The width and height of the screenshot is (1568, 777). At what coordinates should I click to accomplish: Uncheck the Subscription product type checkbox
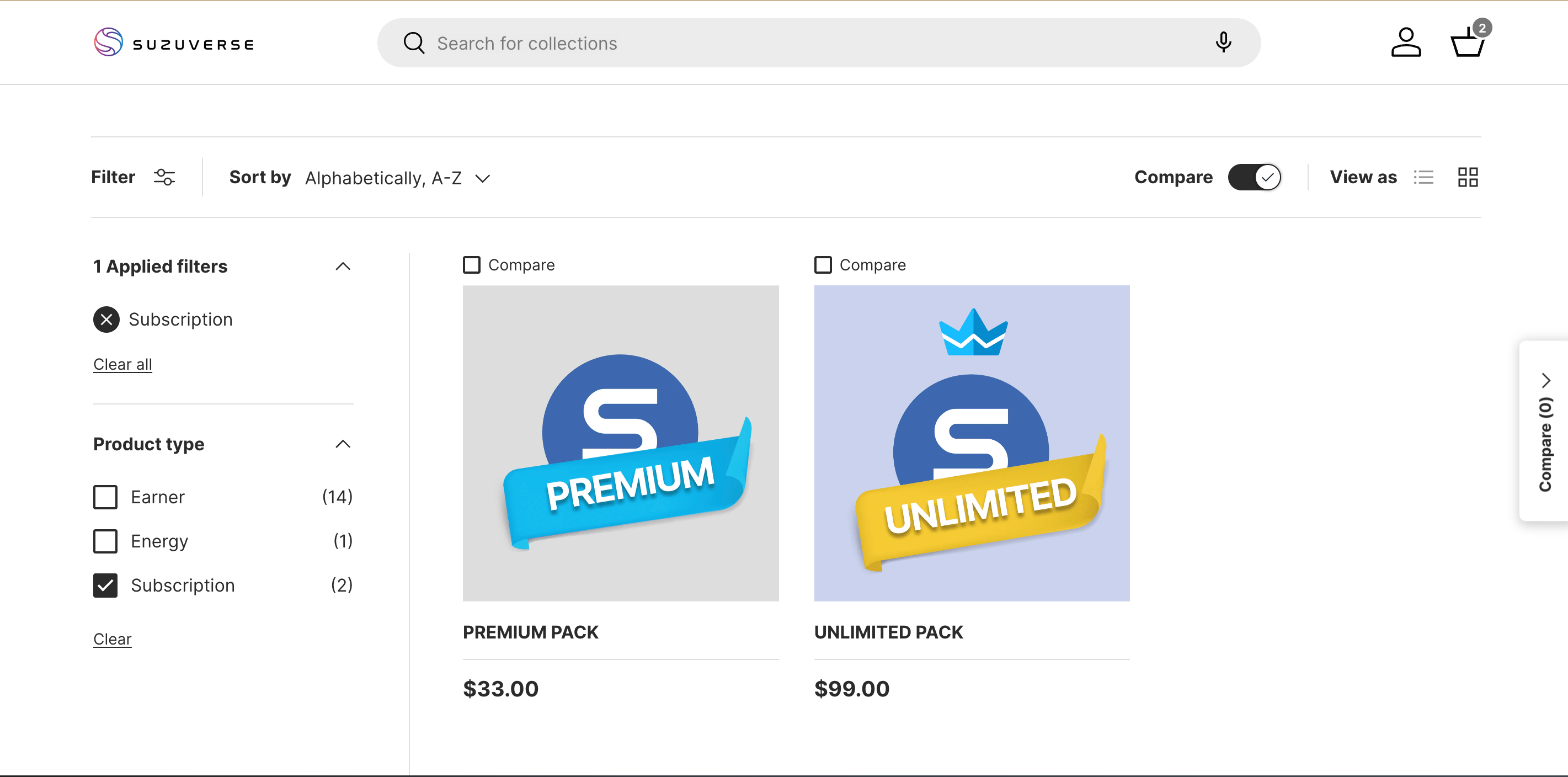click(x=105, y=585)
